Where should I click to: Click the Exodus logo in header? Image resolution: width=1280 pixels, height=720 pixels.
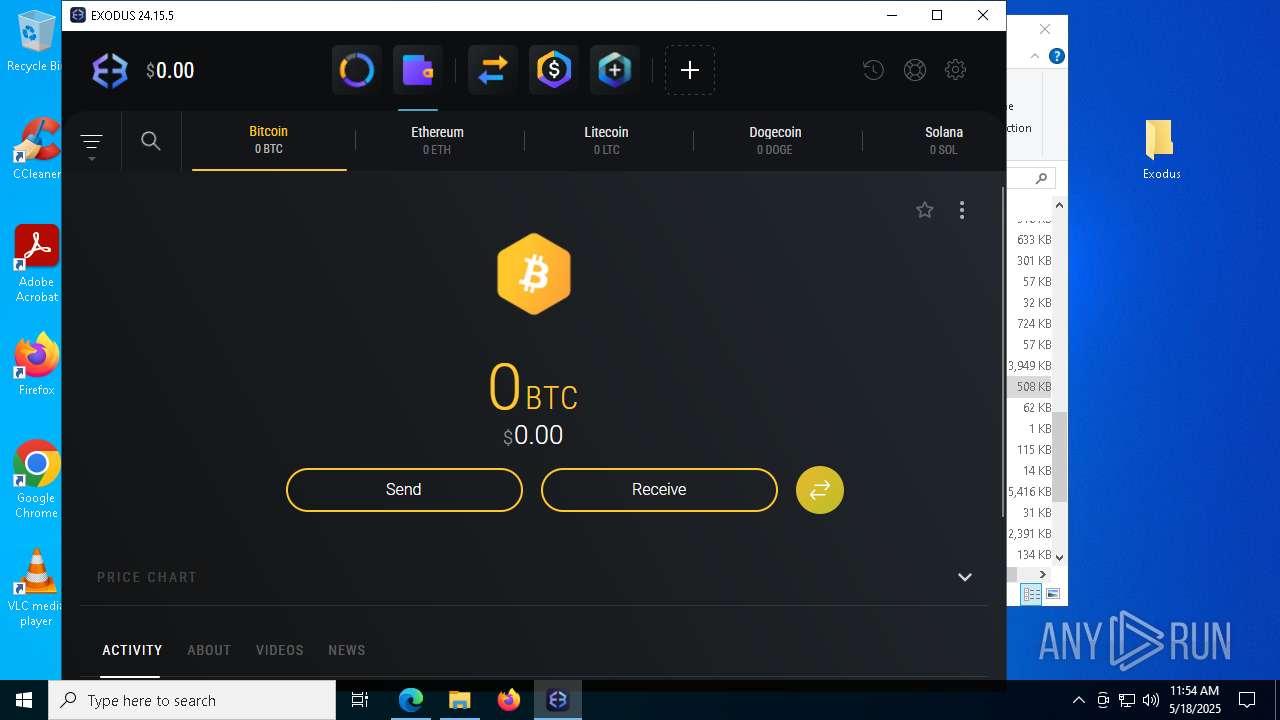click(x=110, y=70)
